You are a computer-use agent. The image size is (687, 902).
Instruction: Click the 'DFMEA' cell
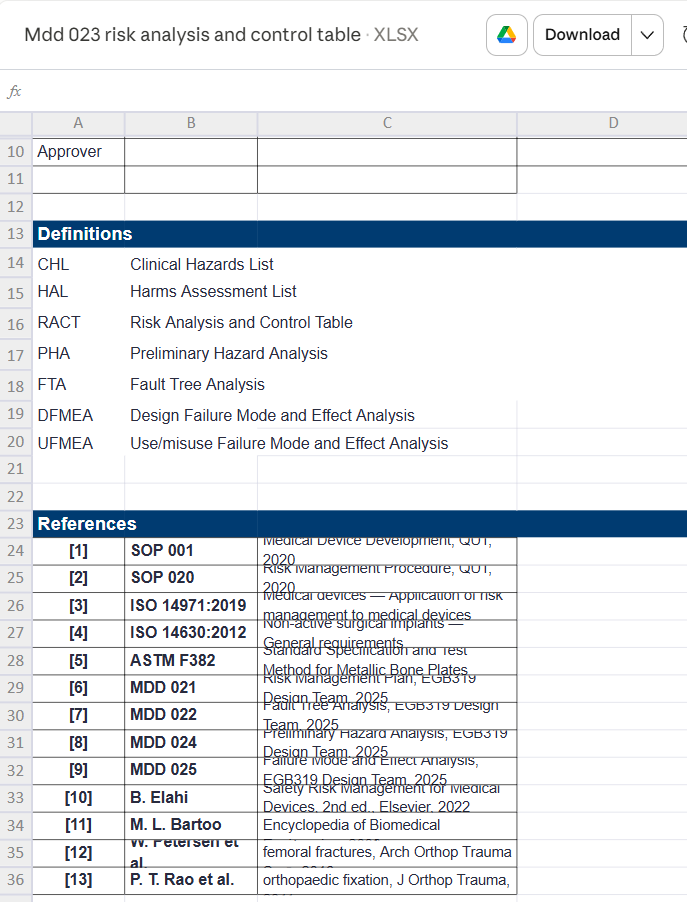coord(78,415)
